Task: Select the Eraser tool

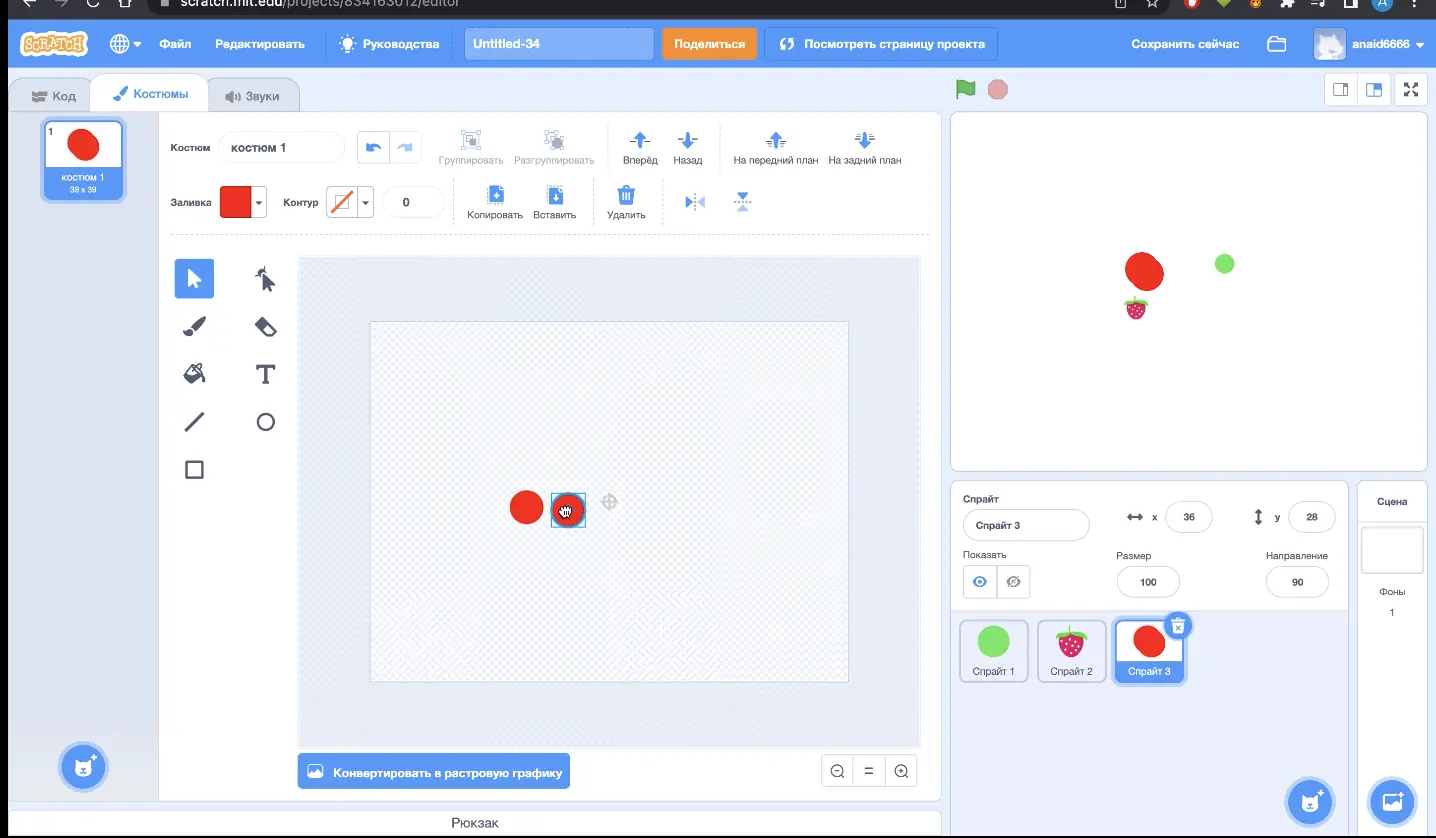Action: 265,326
